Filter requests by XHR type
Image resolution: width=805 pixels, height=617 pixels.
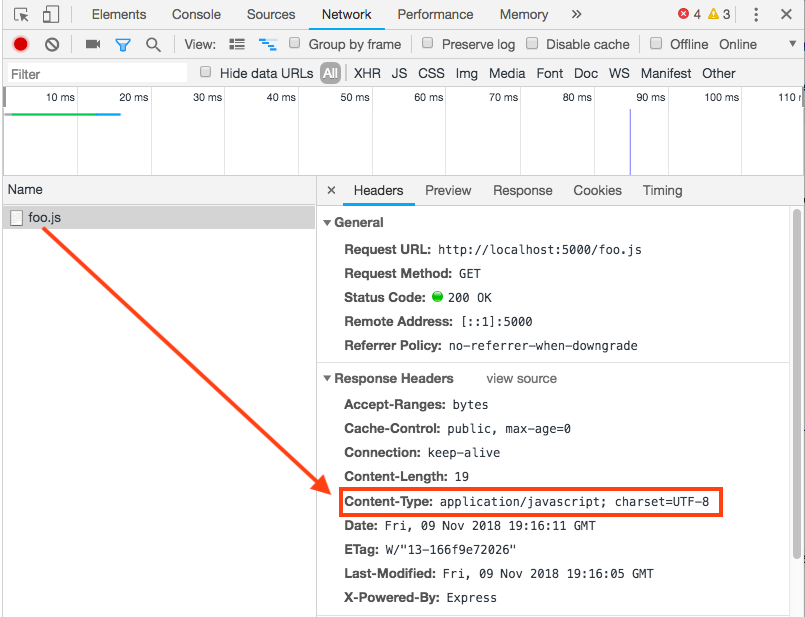(367, 73)
